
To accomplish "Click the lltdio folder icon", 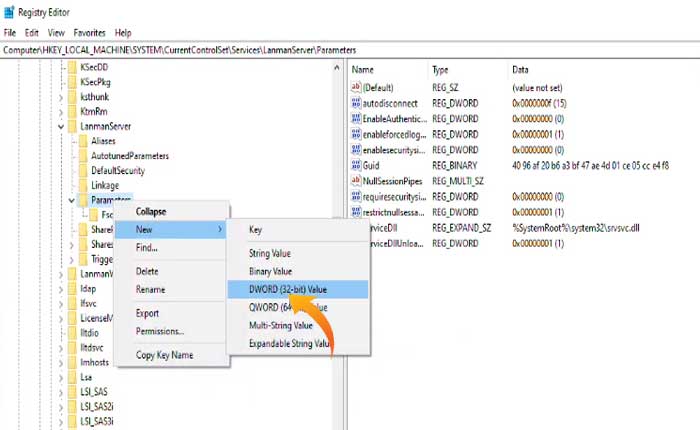I will pos(72,333).
